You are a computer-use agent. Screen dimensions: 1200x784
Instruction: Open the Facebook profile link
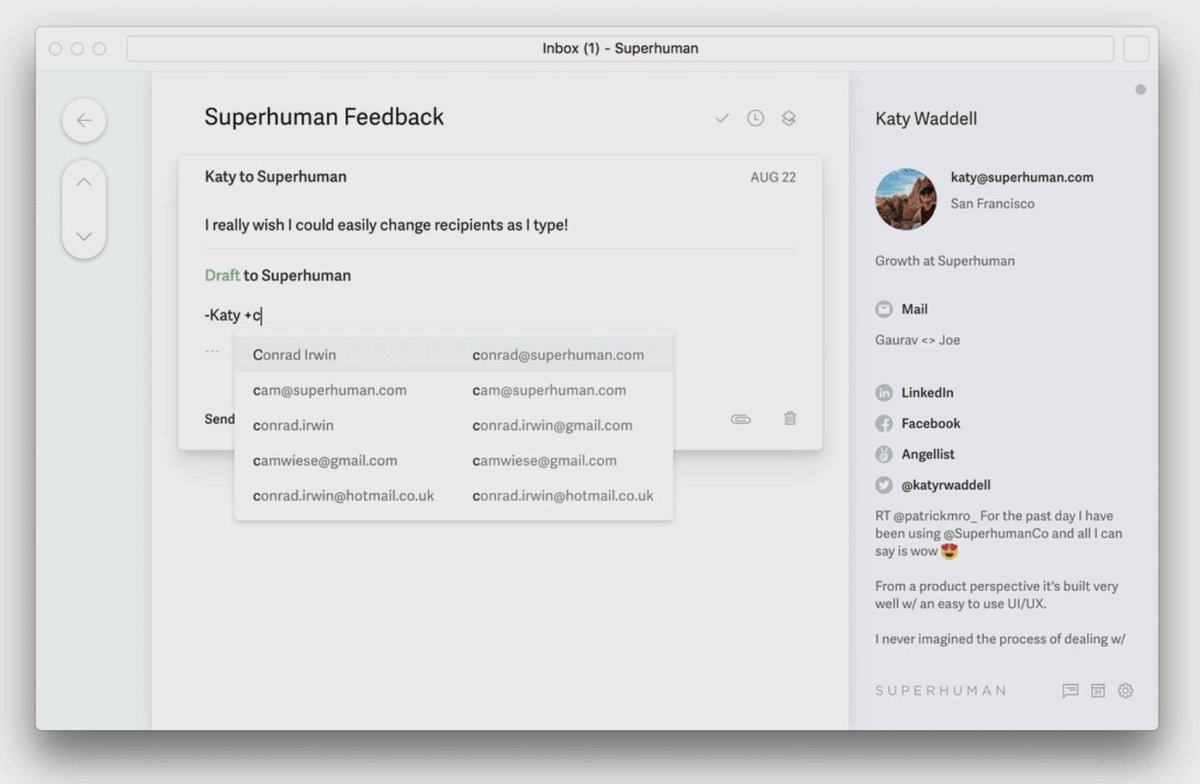tap(931, 424)
